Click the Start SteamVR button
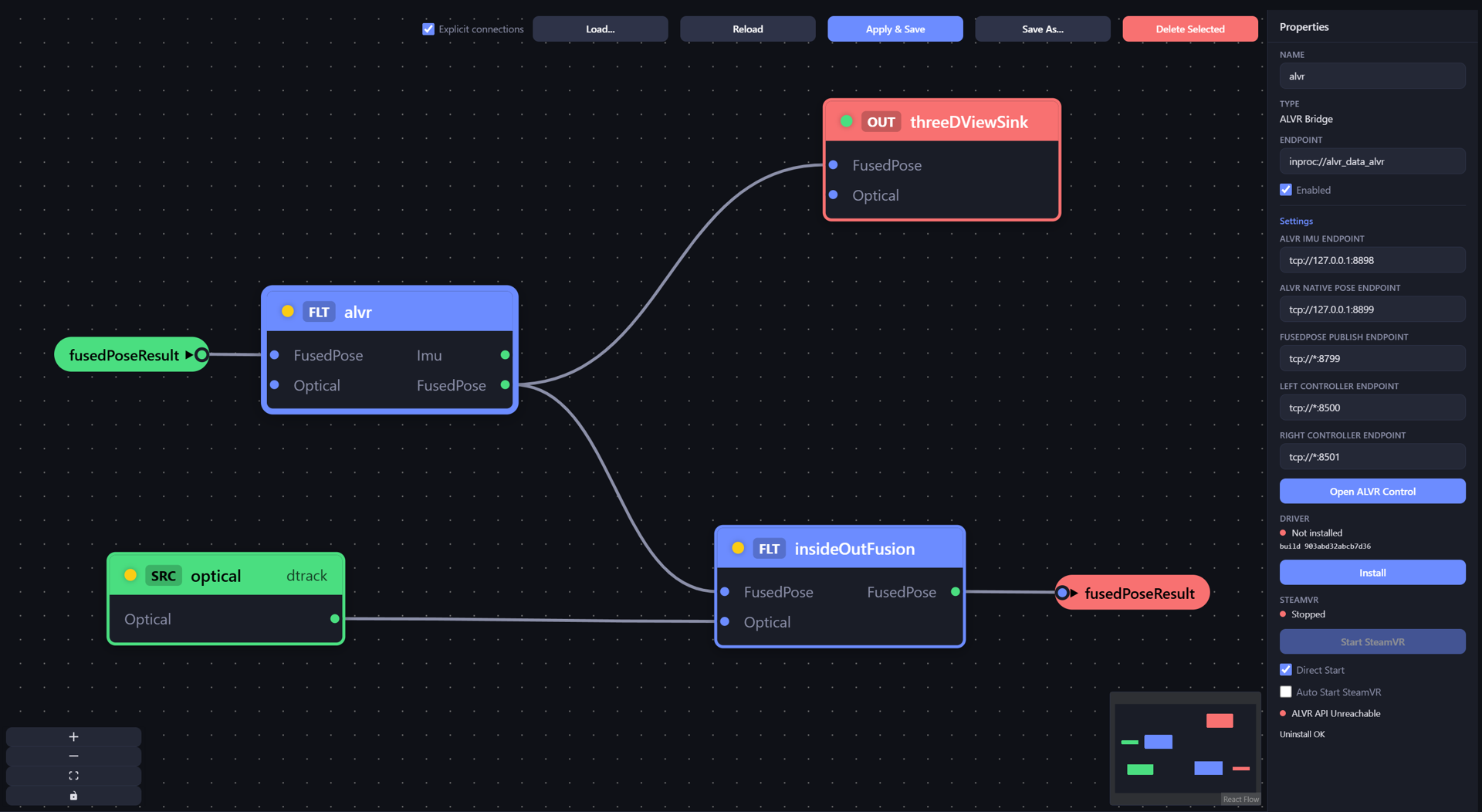Screen dimensions: 1482x812 coord(1372,642)
